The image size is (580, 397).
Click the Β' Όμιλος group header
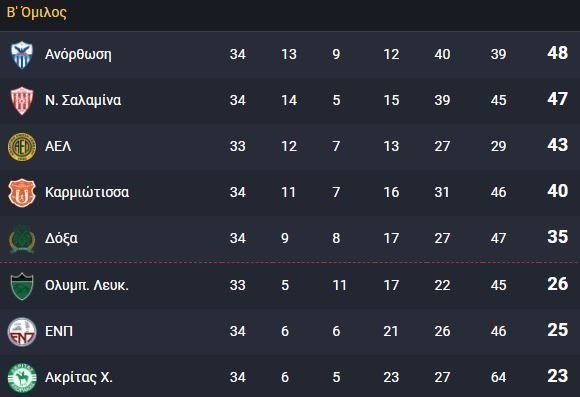[37, 12]
